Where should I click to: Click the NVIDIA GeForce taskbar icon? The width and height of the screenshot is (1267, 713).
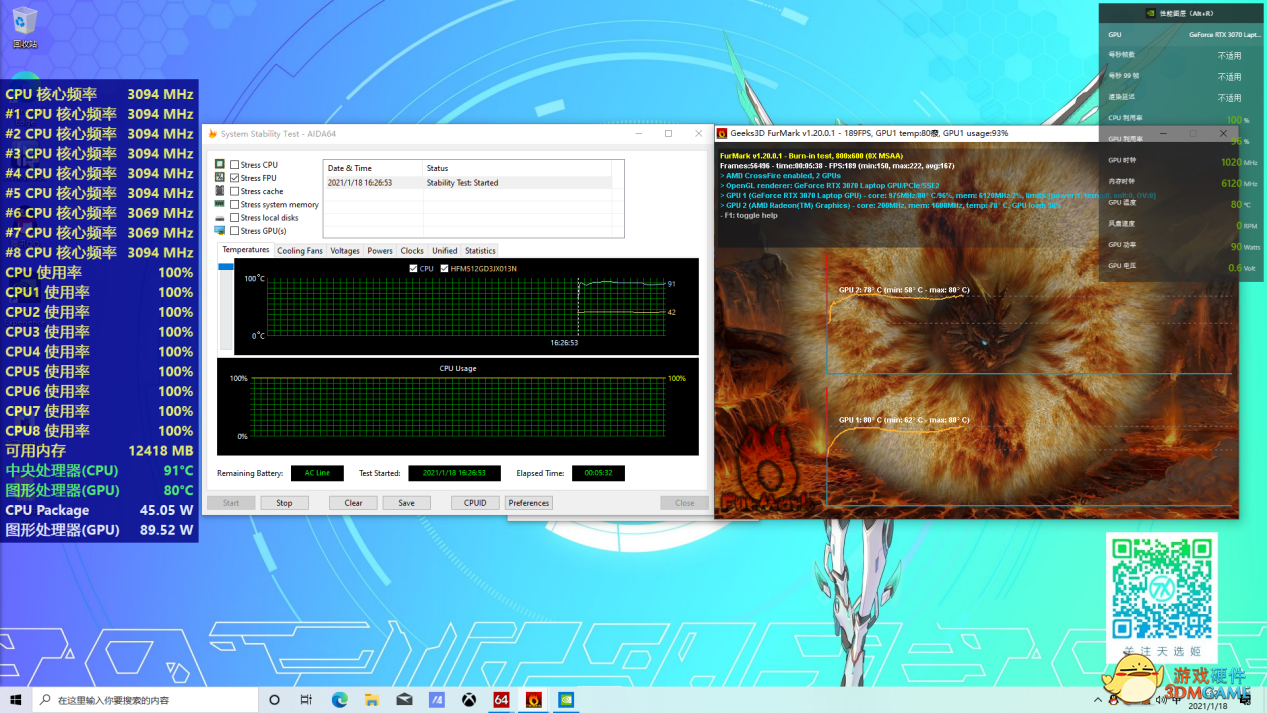(x=566, y=700)
